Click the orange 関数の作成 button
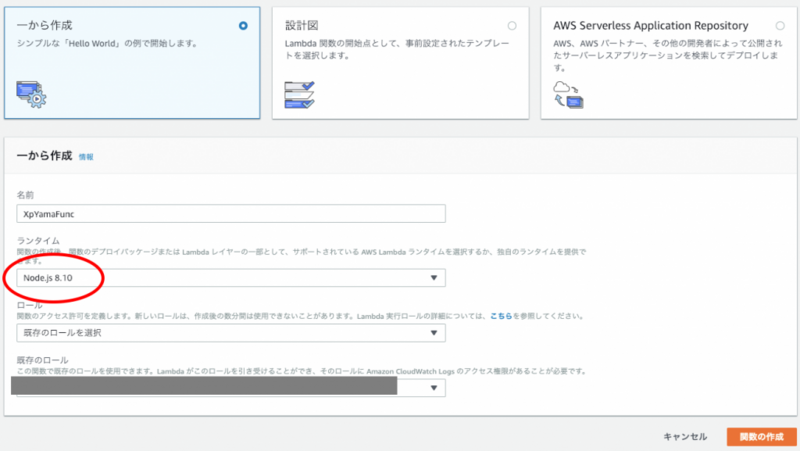800x451 pixels. coord(762,437)
